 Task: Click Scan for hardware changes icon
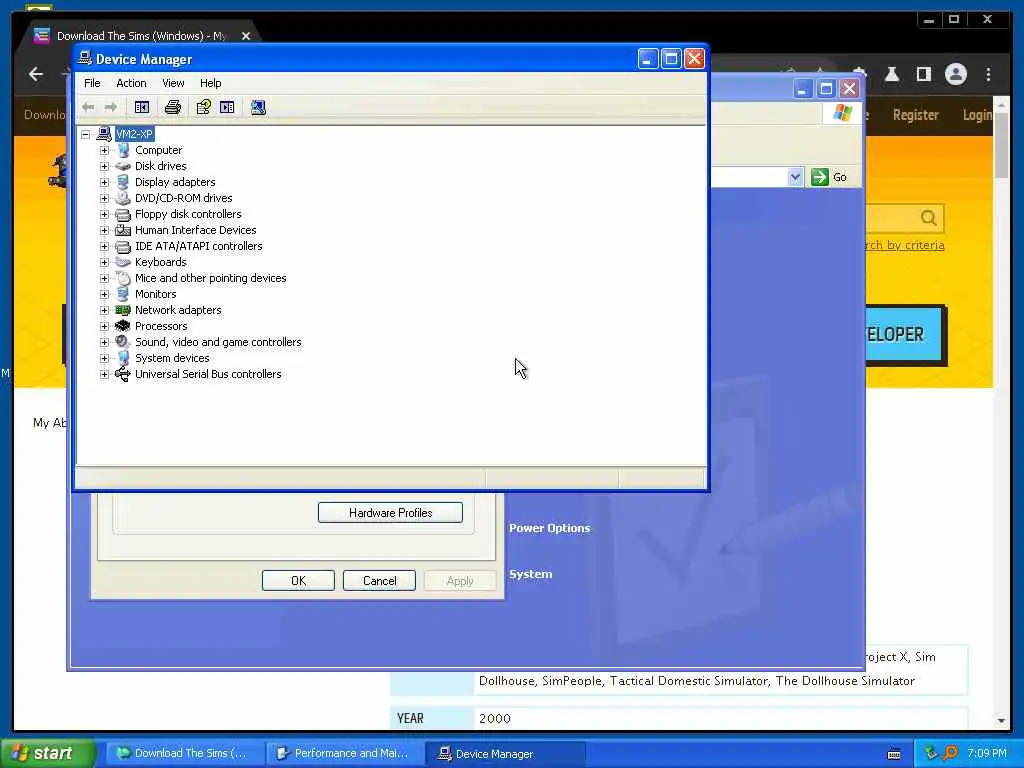258,107
